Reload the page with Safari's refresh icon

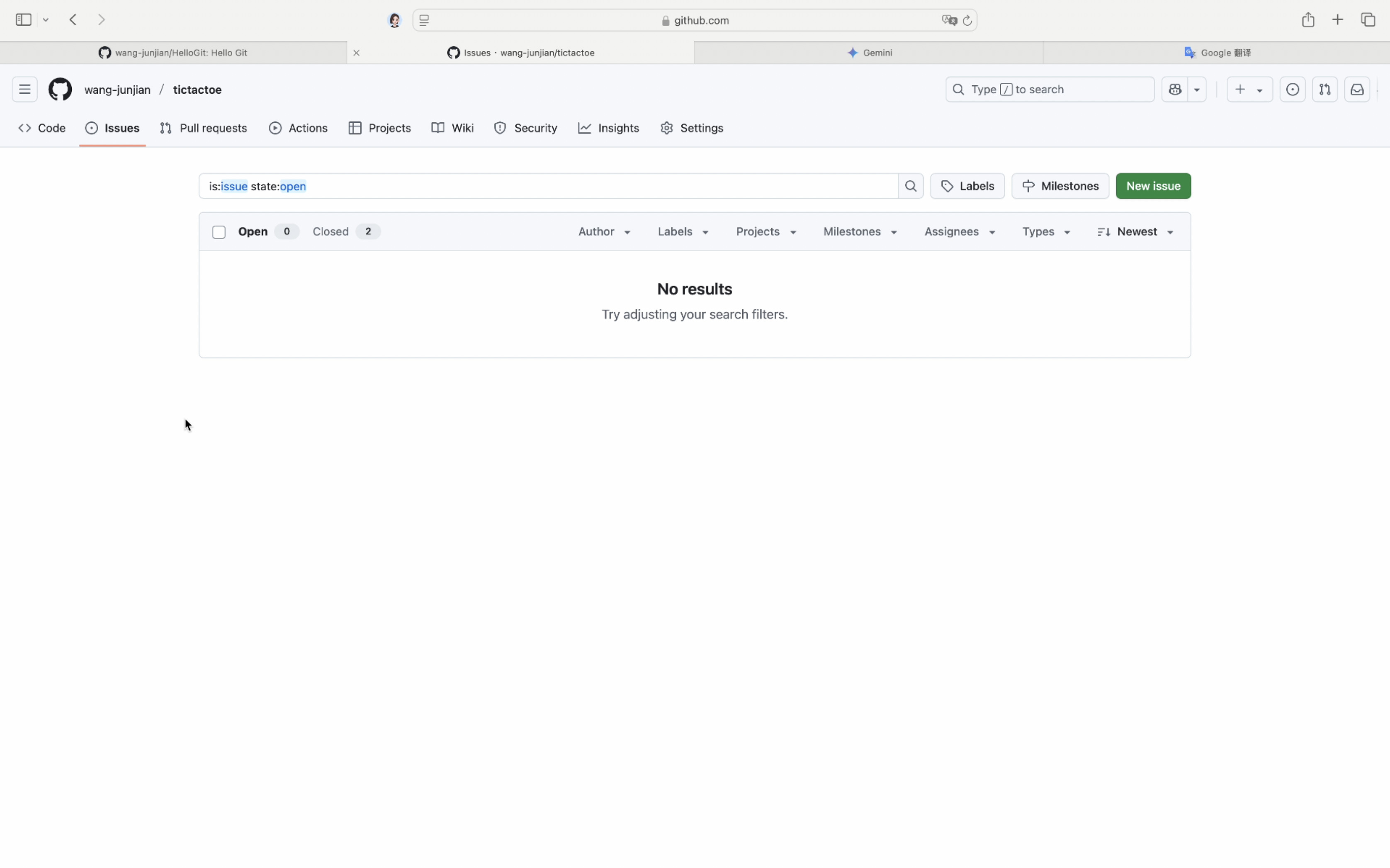[x=967, y=21]
